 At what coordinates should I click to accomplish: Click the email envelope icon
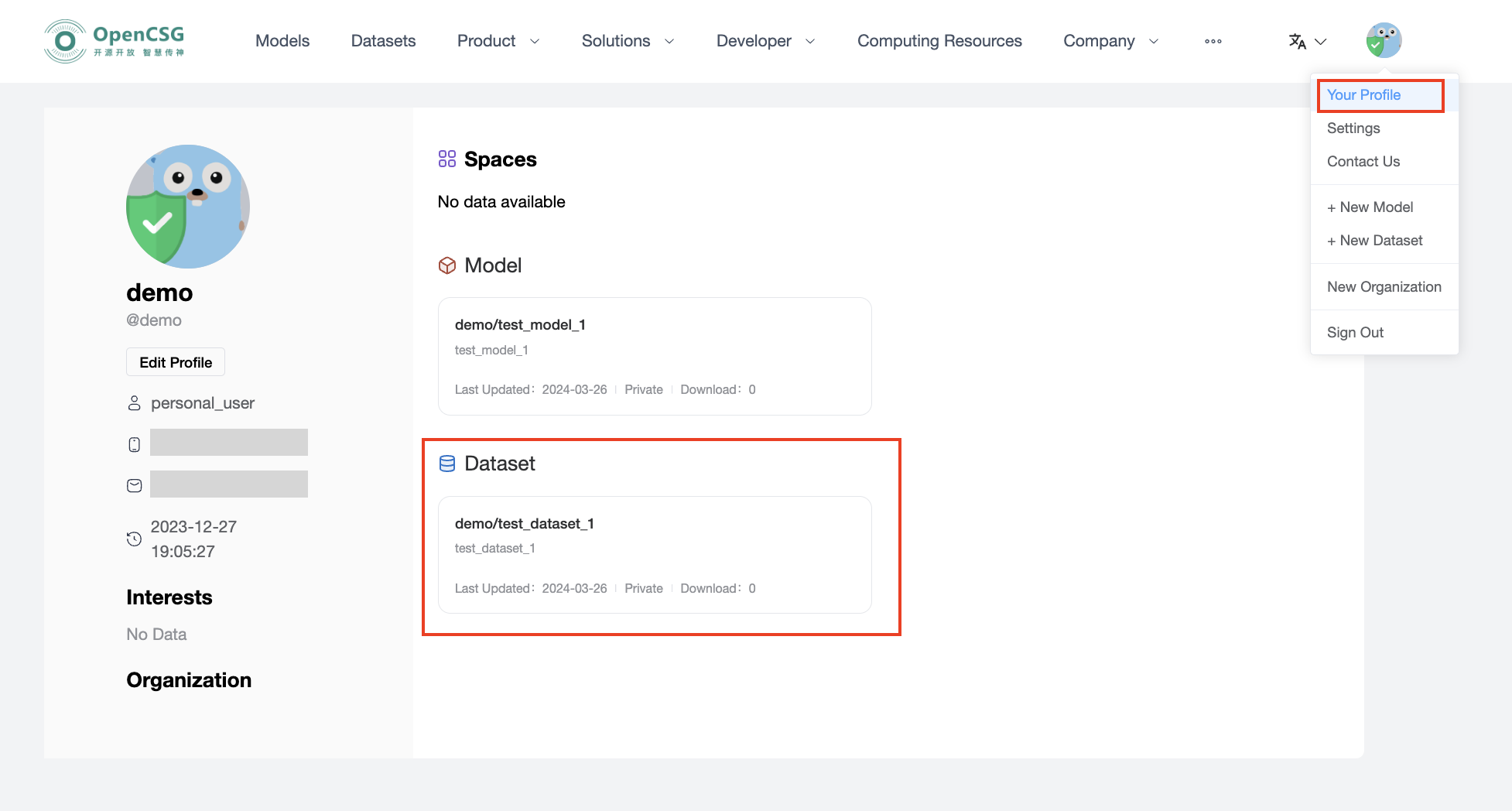[x=135, y=485]
